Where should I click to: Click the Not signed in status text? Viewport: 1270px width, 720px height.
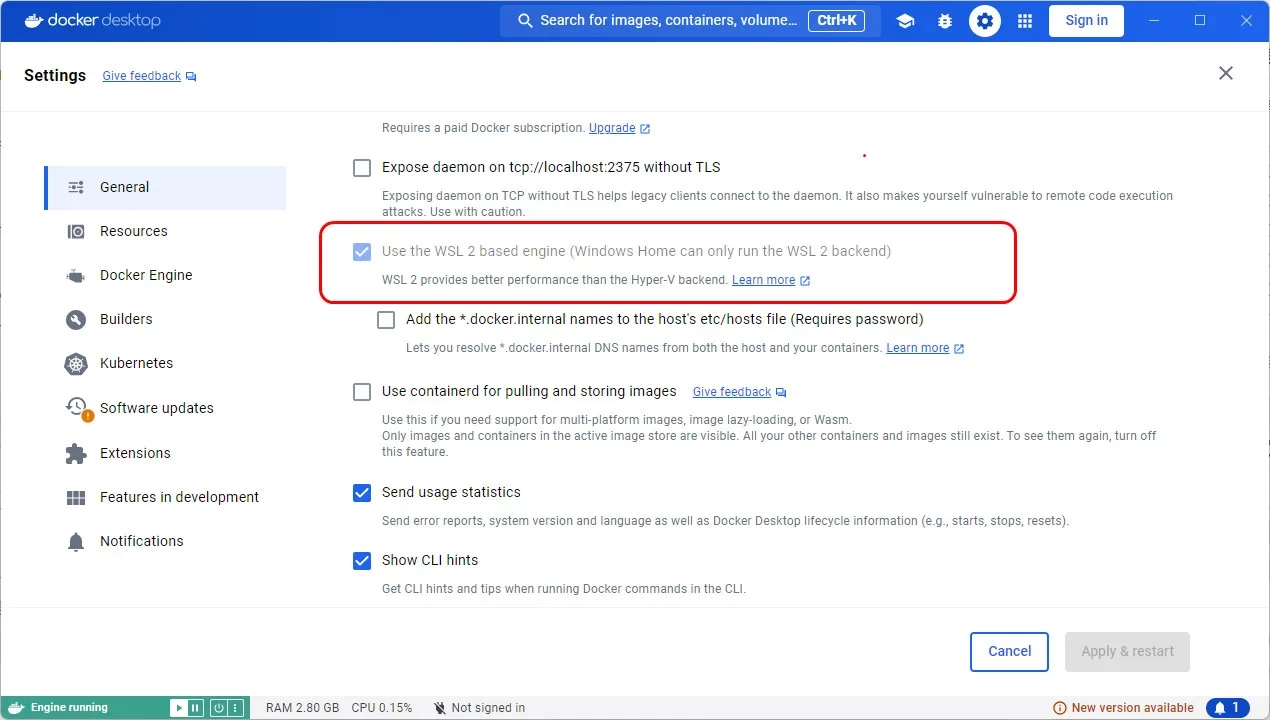(x=488, y=708)
